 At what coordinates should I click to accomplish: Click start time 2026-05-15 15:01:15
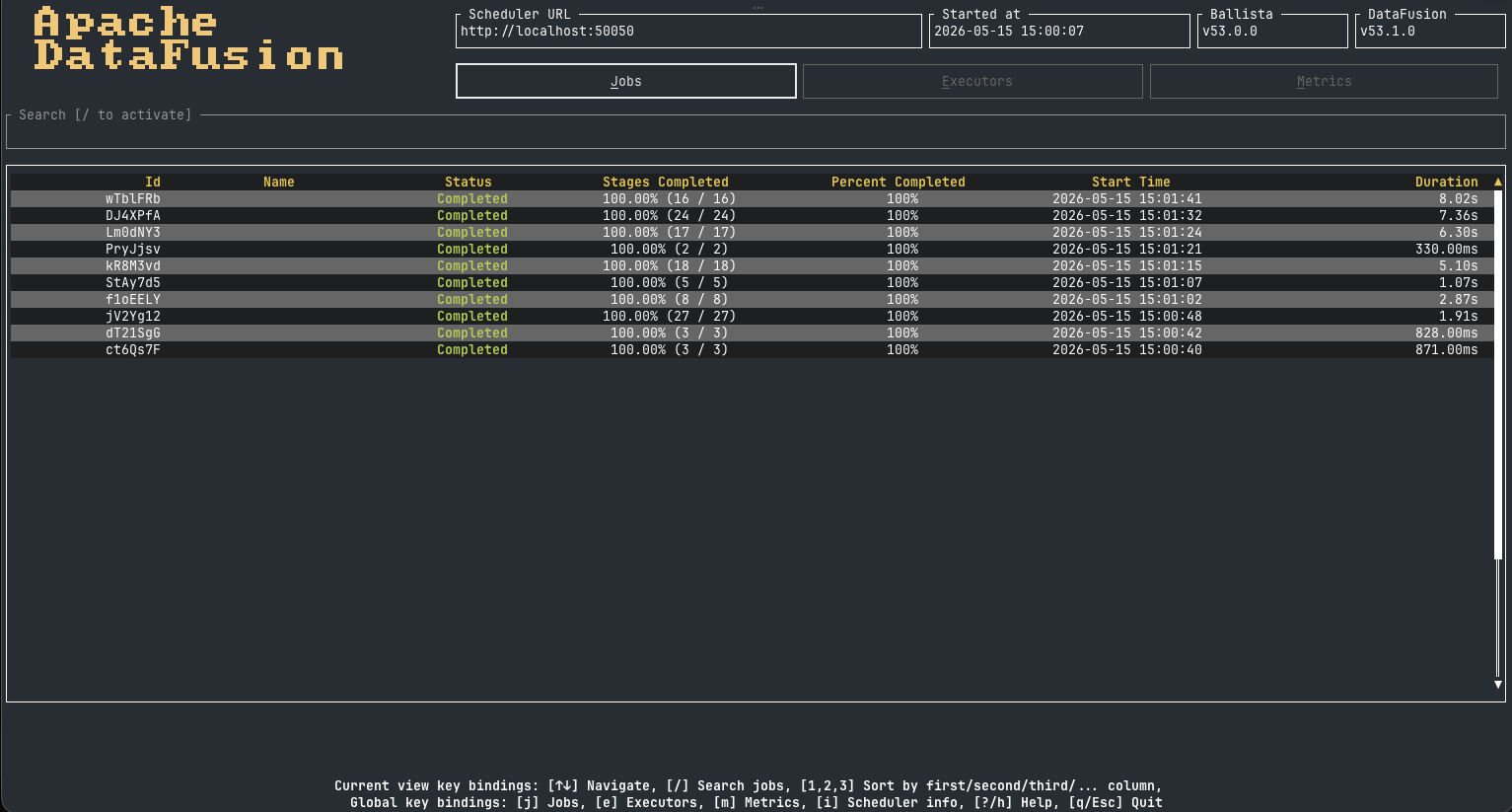(1127, 265)
